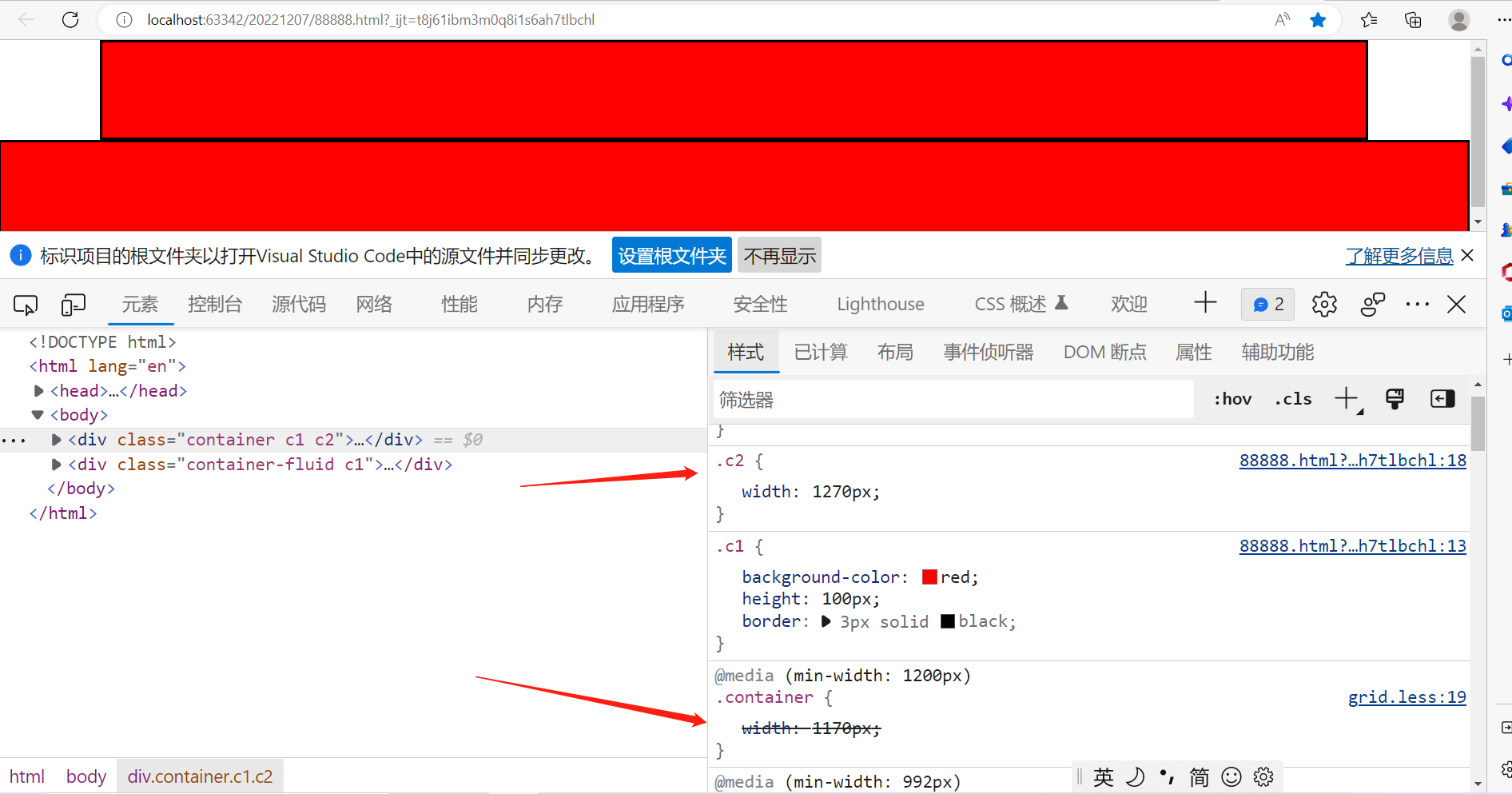This screenshot has height=794, width=1512.
Task: Open the DevTools customize ellipsis menu
Action: tap(1417, 305)
